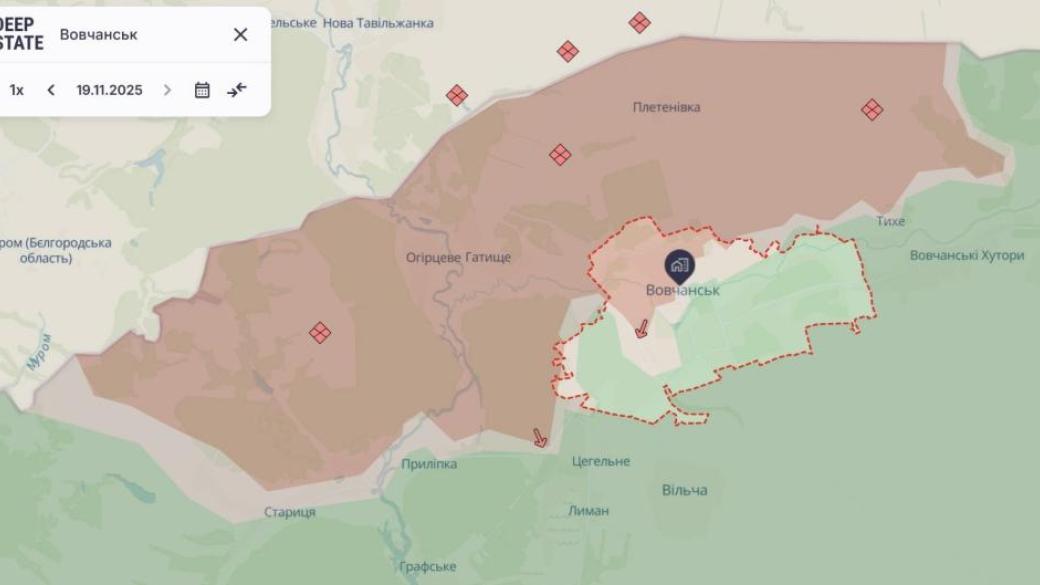The width and height of the screenshot is (1040, 585).
Task: Open the calendar date picker icon
Action: (202, 90)
